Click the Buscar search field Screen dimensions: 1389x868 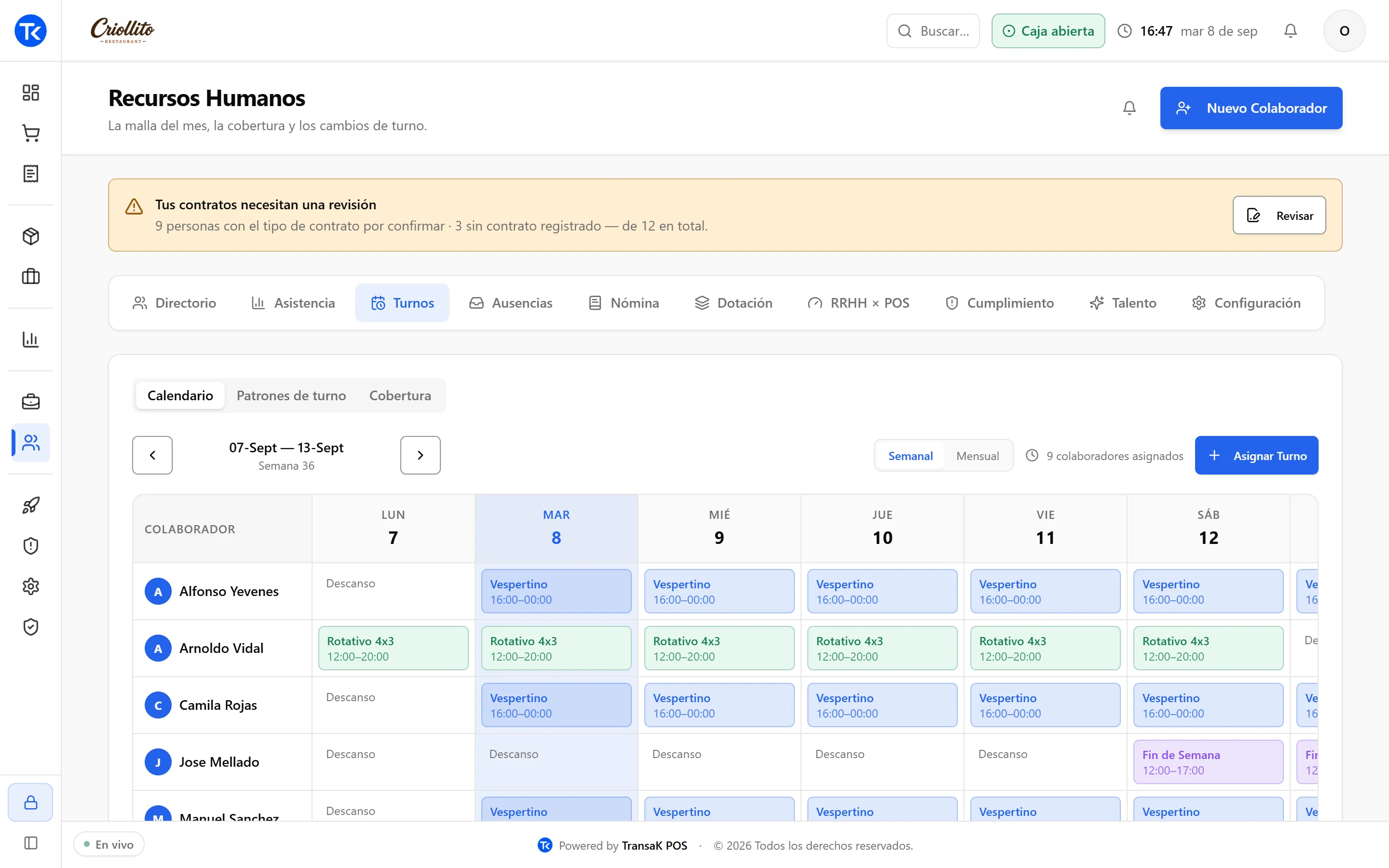click(933, 31)
